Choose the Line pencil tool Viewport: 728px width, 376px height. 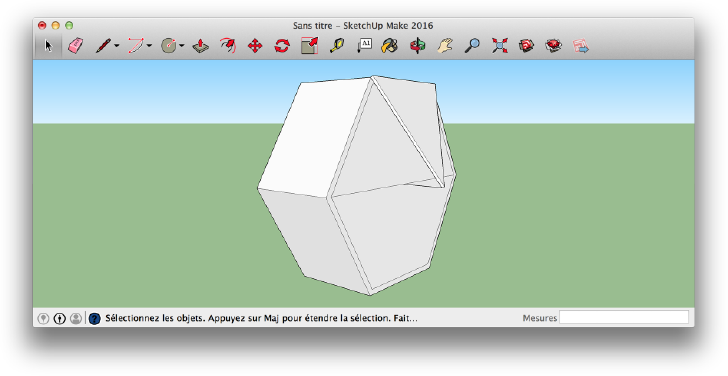coord(103,45)
